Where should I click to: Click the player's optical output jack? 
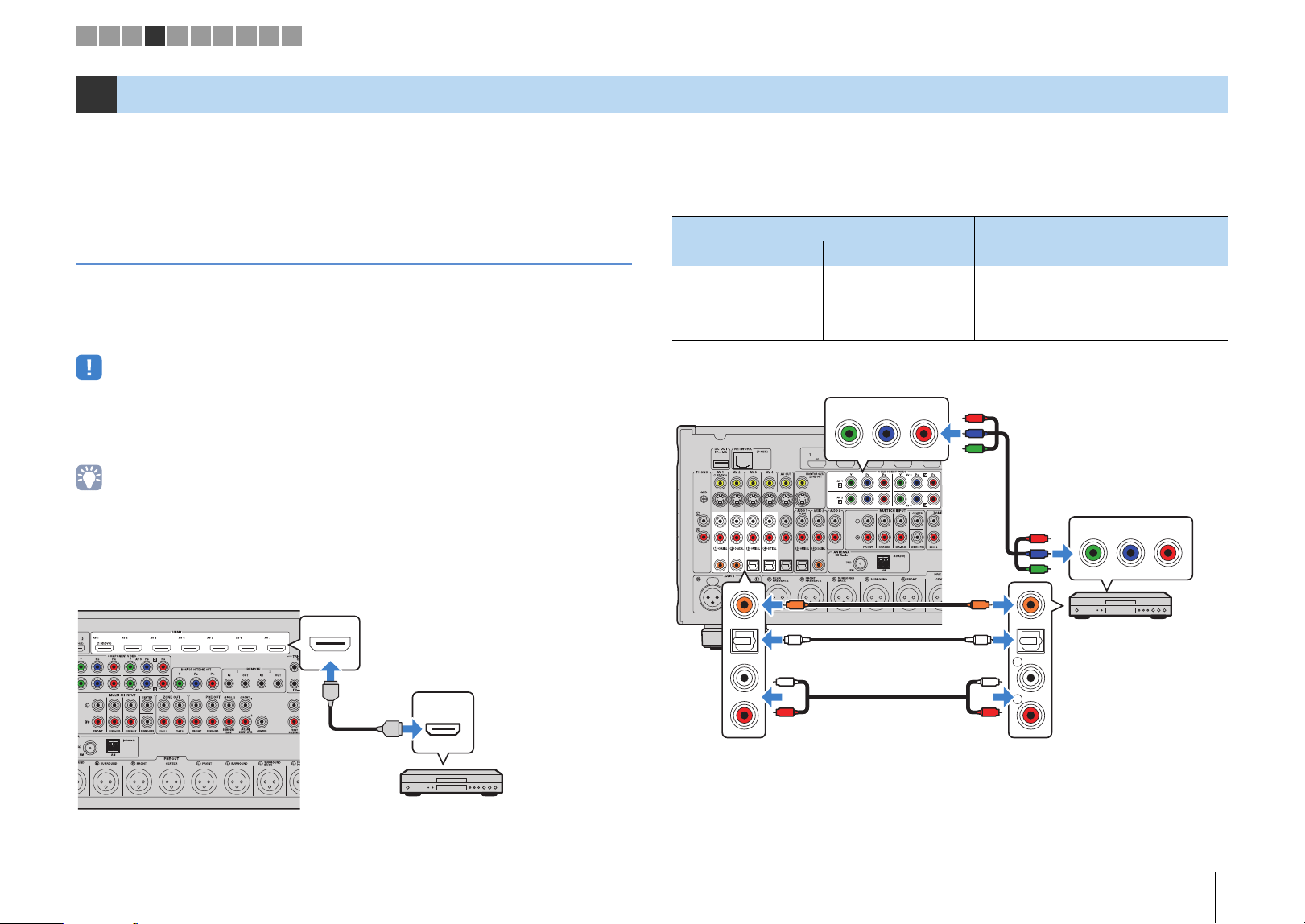[x=1030, y=641]
